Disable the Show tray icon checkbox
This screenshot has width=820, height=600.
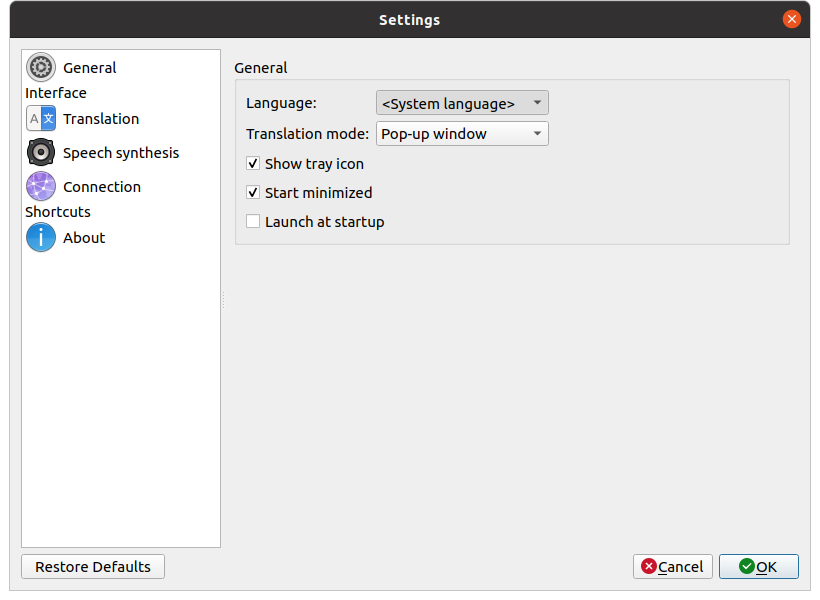click(253, 163)
